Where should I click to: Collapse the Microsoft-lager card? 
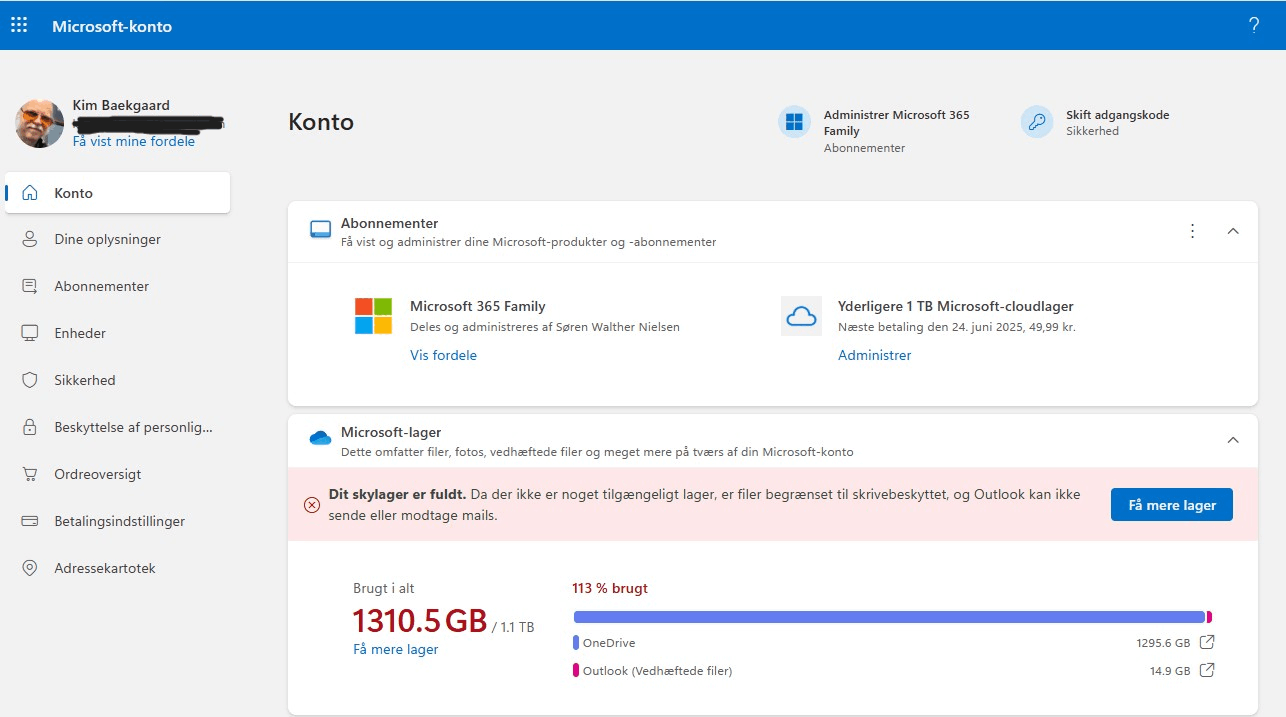tap(1233, 440)
